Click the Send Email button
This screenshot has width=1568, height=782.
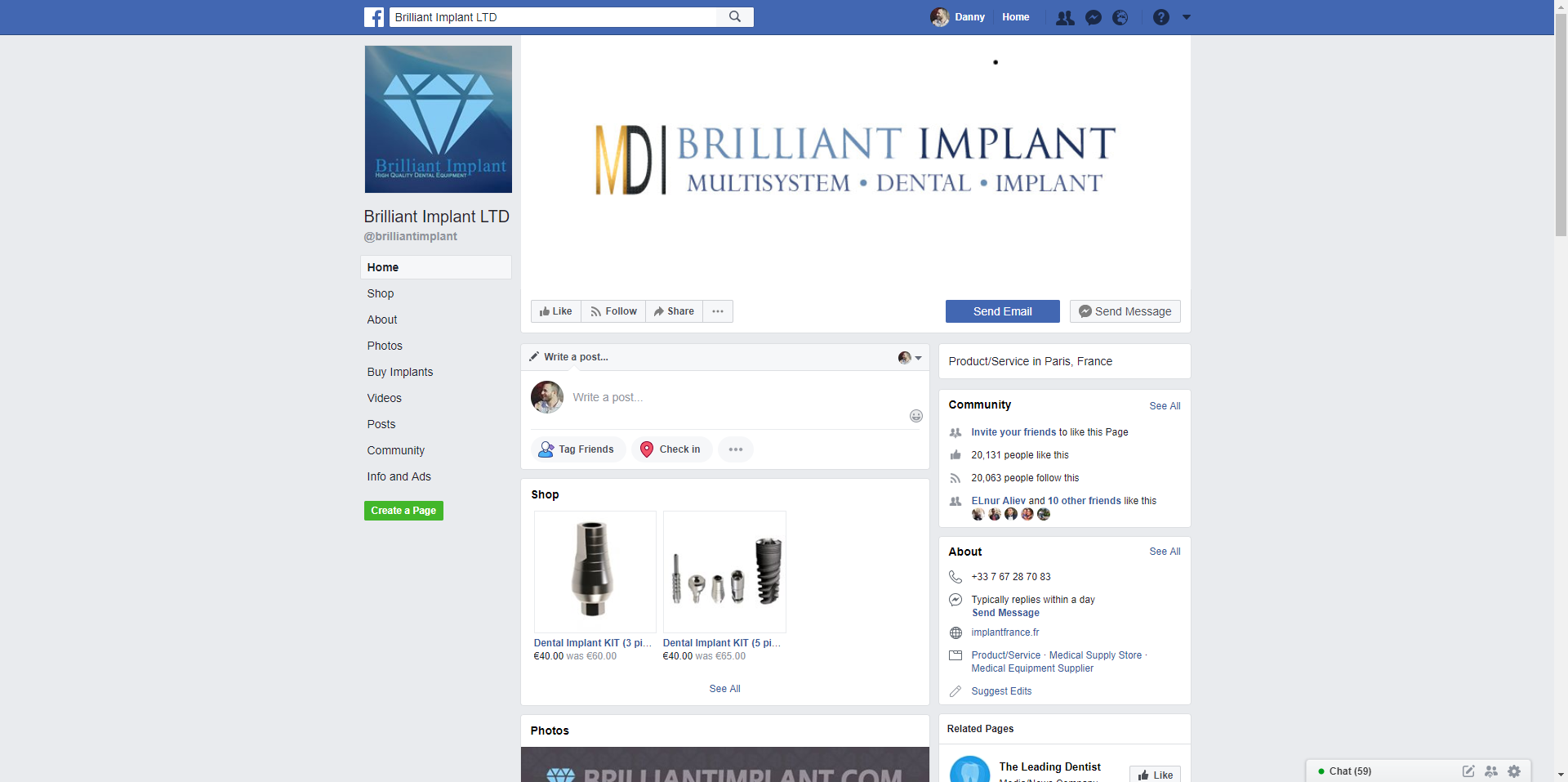pos(1003,311)
